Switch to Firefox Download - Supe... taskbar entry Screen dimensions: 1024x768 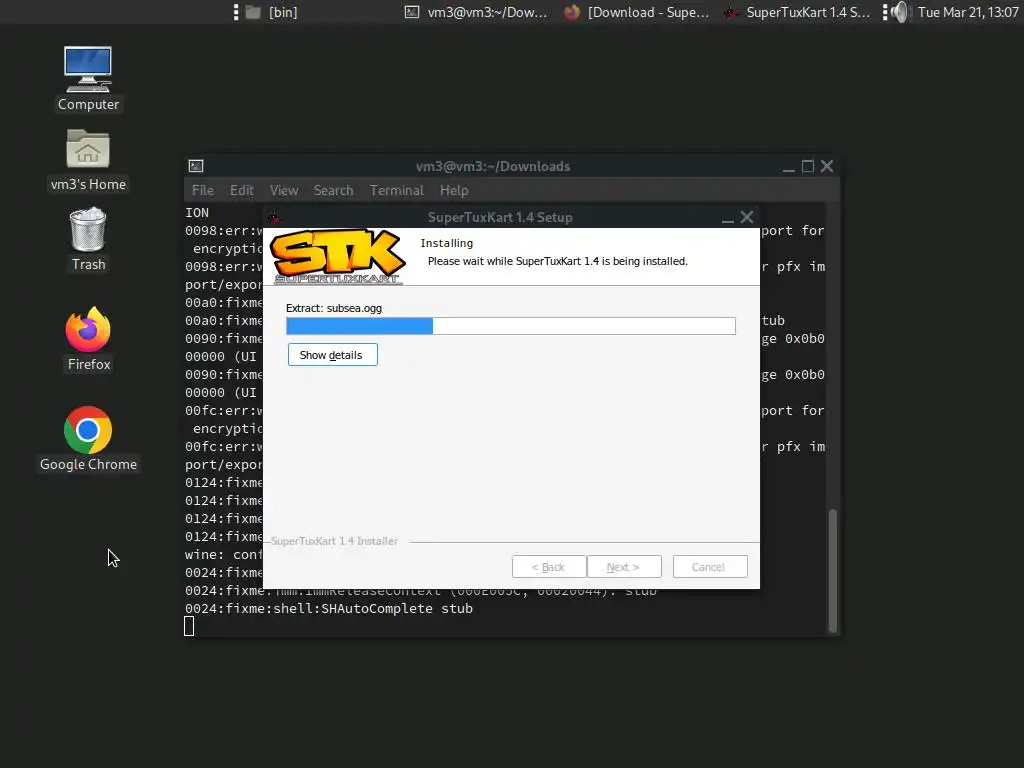pos(637,12)
